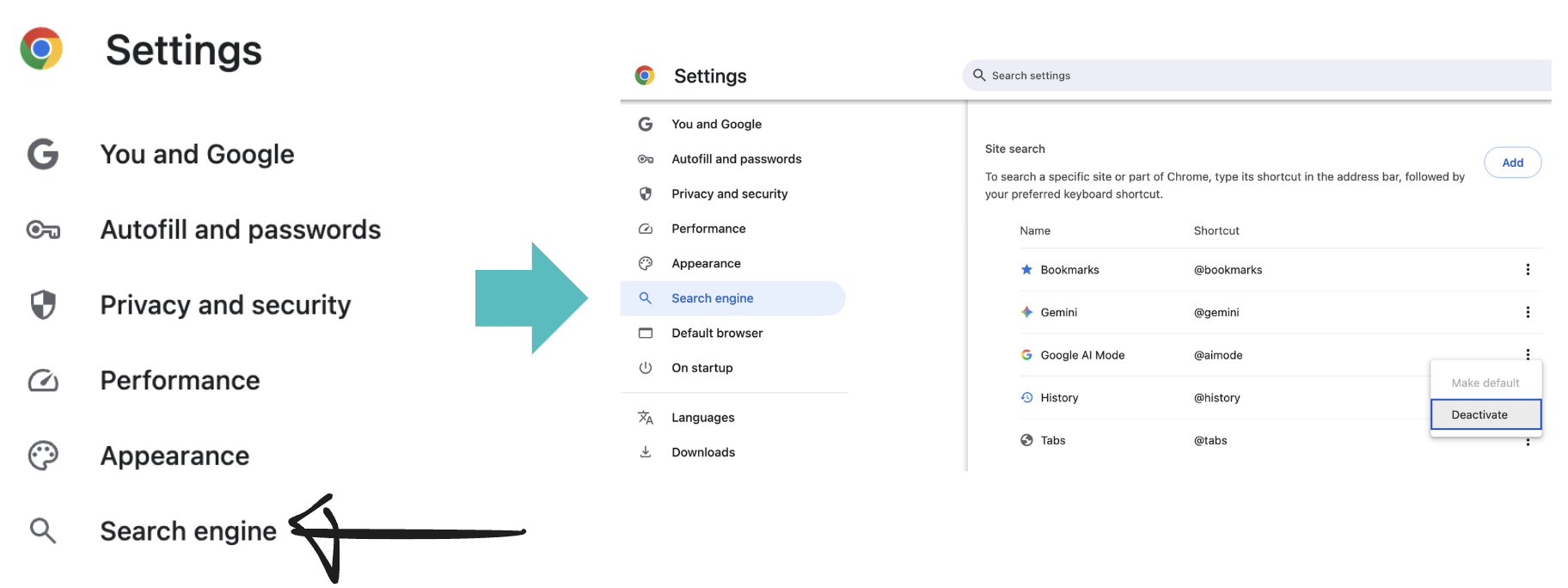Click the Downloads arrow icon
Viewport: 1568px width, 588px height.
645,452
